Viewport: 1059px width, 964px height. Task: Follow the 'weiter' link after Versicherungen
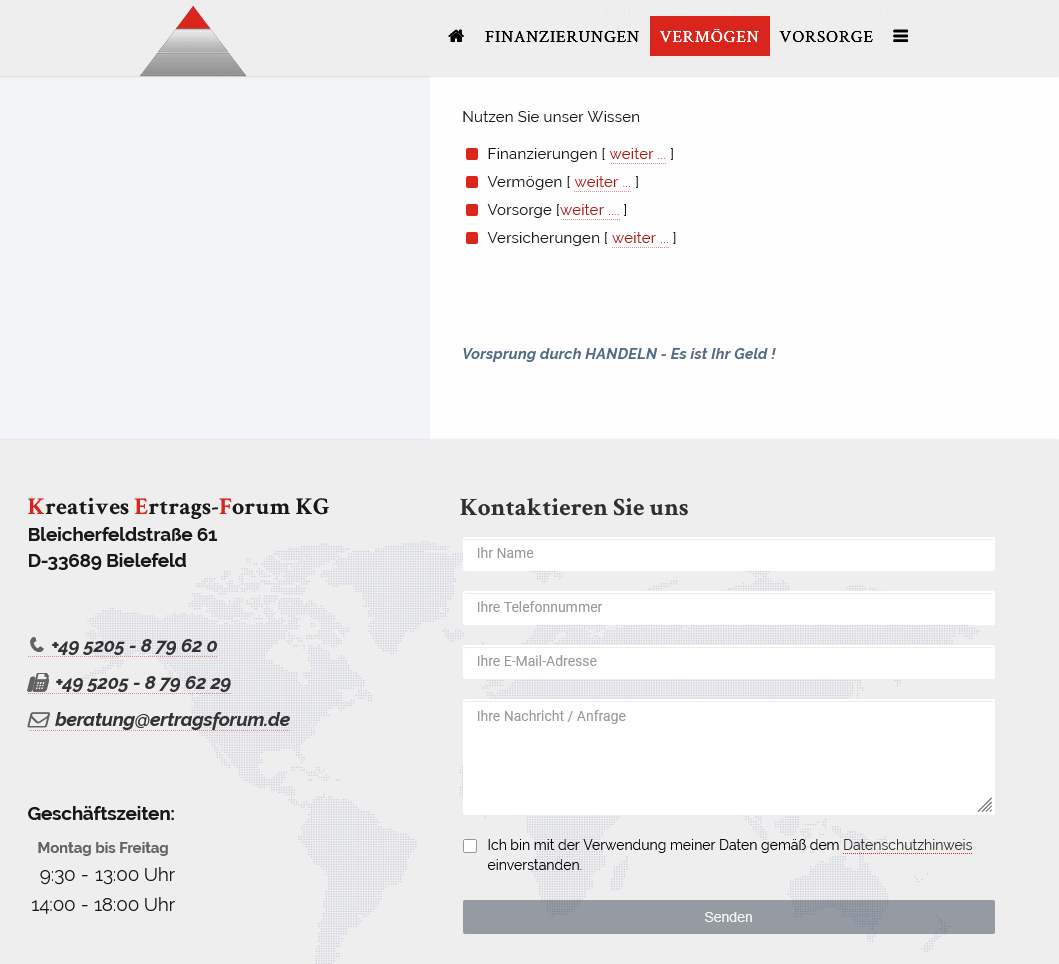pos(639,238)
